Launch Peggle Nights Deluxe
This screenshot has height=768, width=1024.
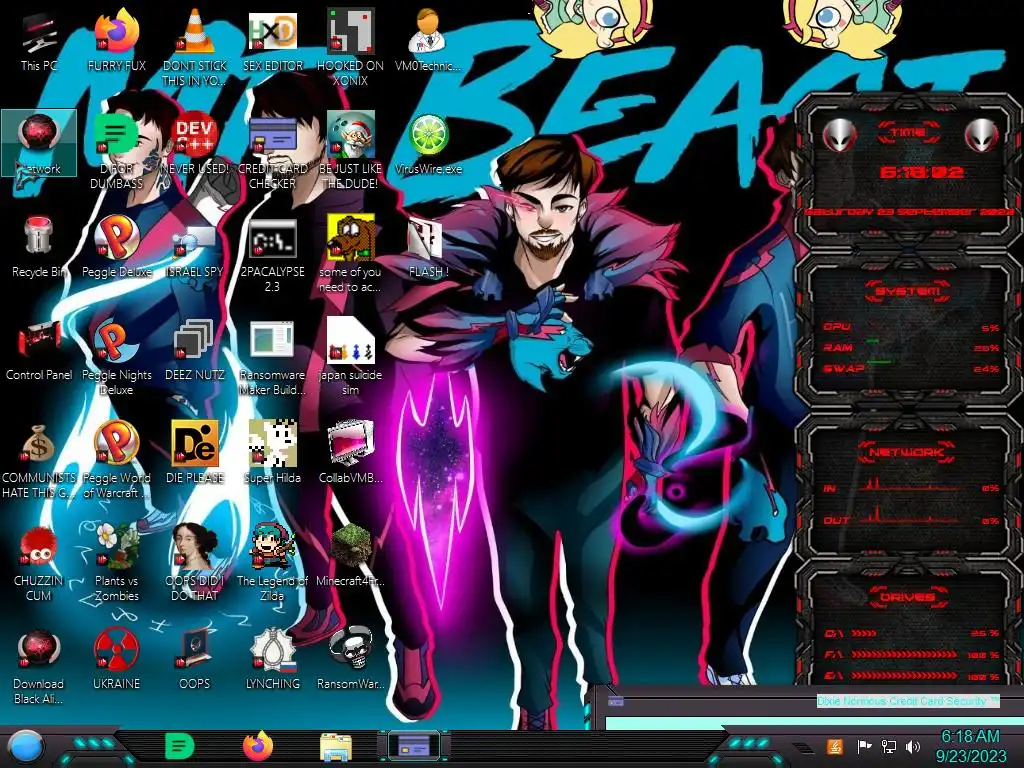[x=117, y=357]
